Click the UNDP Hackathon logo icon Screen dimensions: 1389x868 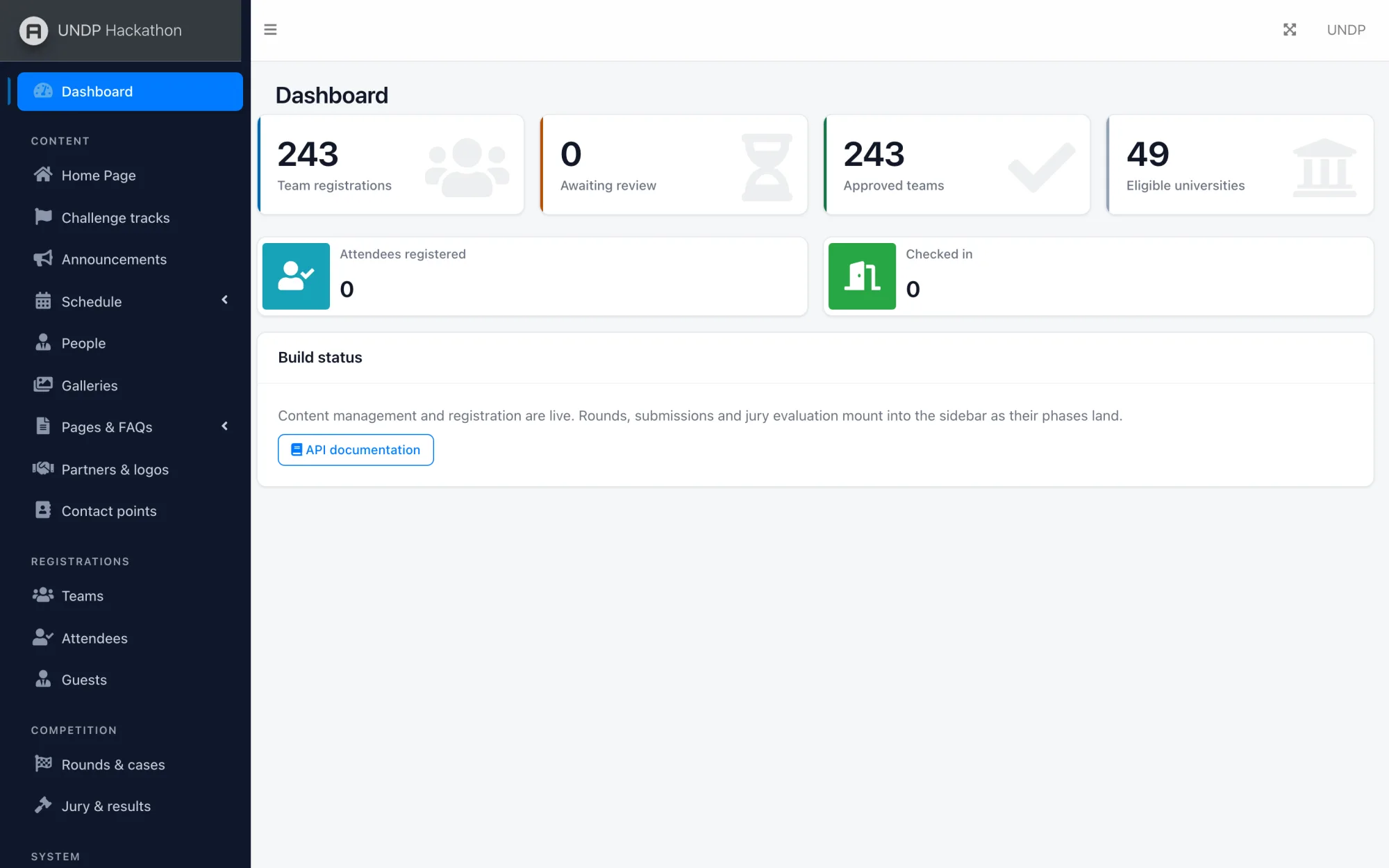pyautogui.click(x=33, y=31)
